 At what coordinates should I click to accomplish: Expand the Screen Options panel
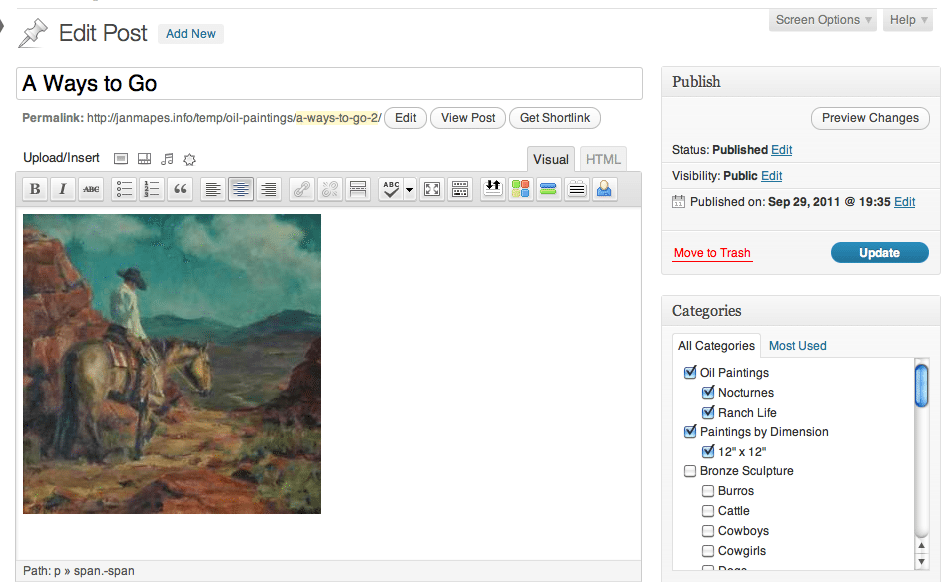(822, 20)
